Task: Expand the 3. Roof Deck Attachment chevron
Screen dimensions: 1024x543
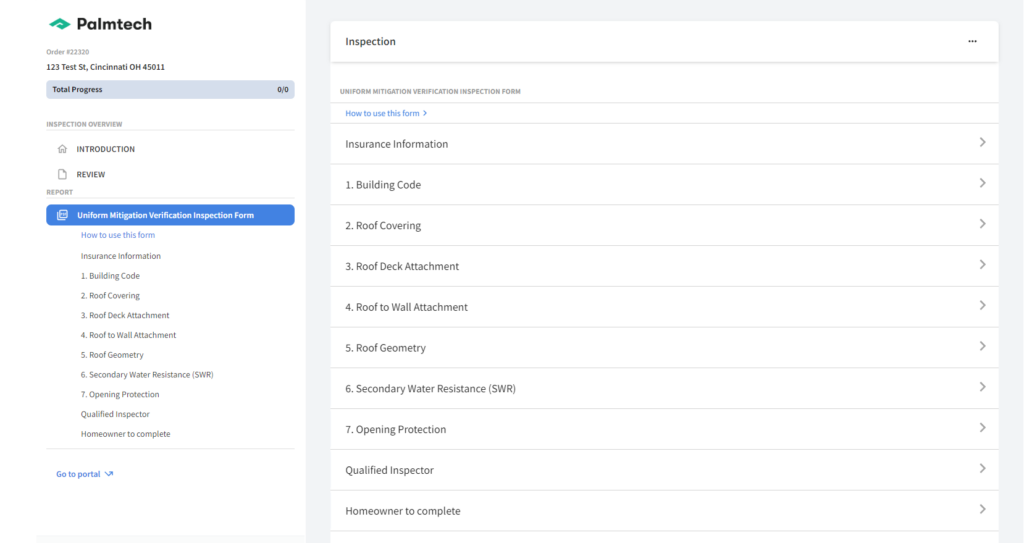Action: coord(982,265)
